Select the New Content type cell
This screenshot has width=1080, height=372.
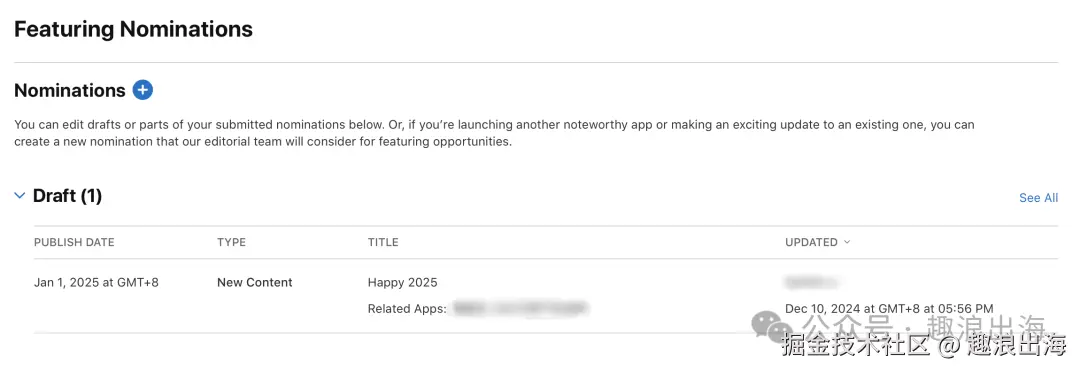(255, 282)
